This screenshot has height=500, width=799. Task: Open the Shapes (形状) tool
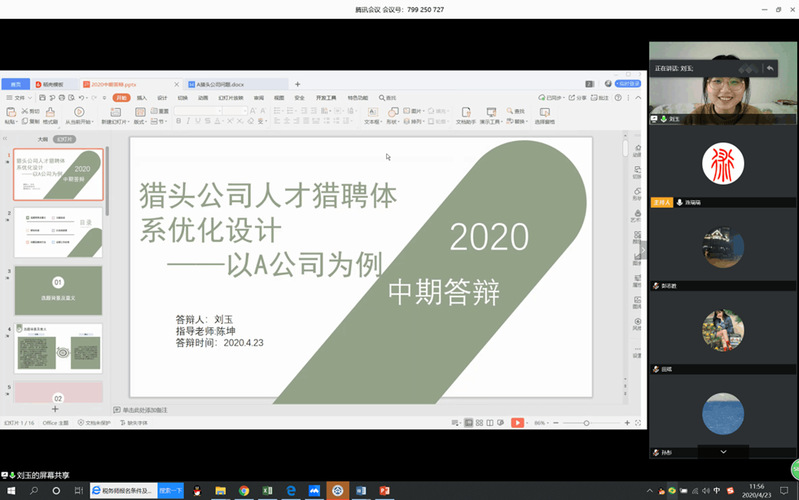391,114
